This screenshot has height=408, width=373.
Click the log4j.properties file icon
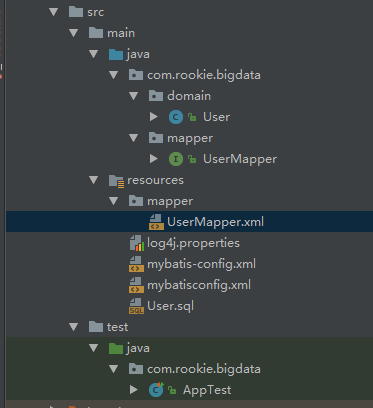(x=137, y=243)
